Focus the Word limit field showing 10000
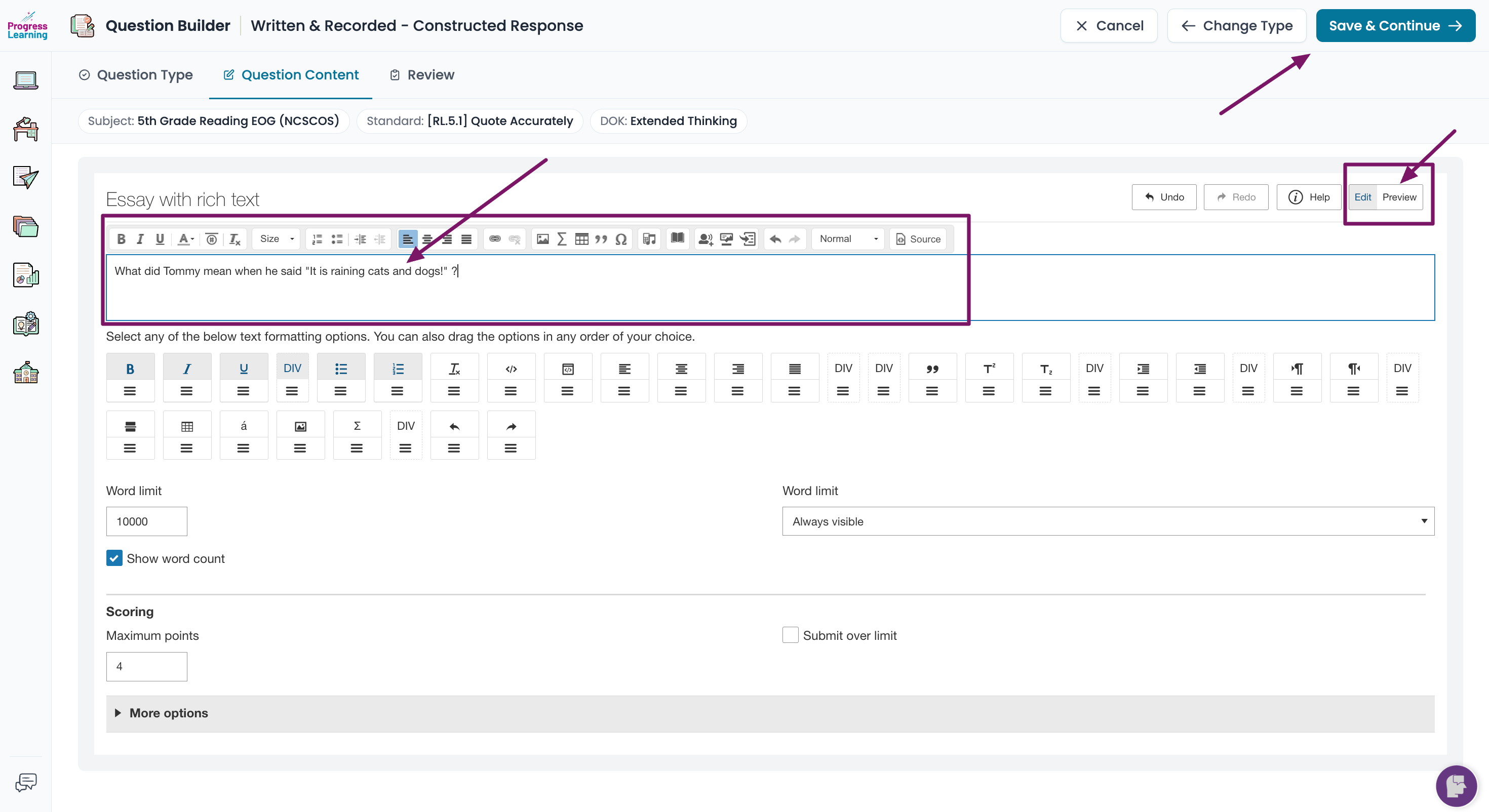 [x=147, y=521]
